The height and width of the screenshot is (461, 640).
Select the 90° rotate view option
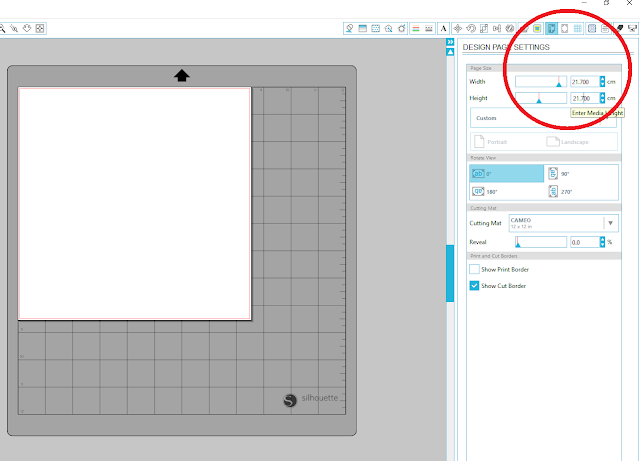(x=558, y=174)
